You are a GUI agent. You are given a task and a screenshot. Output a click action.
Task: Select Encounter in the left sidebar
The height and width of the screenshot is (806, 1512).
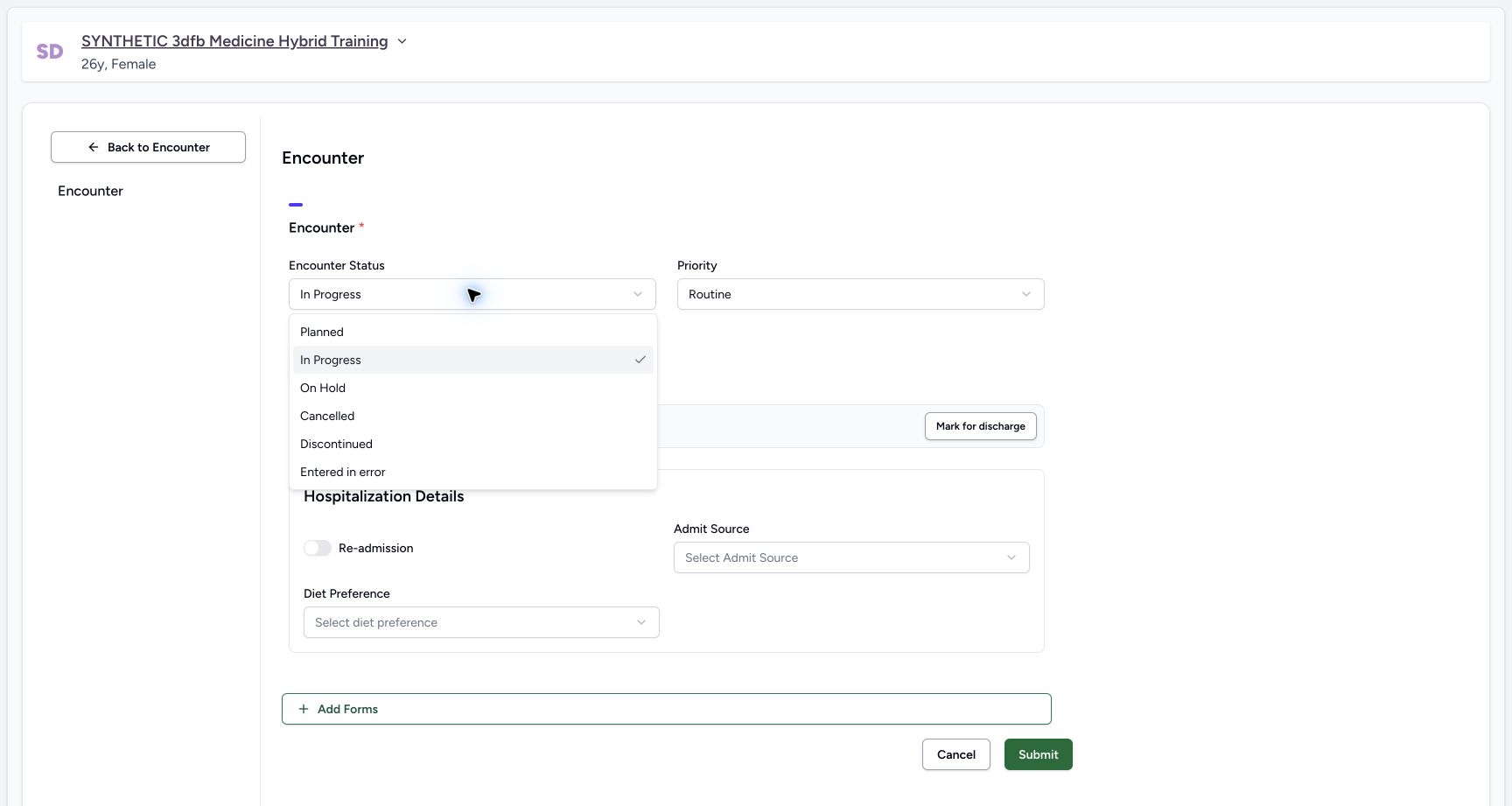[90, 191]
